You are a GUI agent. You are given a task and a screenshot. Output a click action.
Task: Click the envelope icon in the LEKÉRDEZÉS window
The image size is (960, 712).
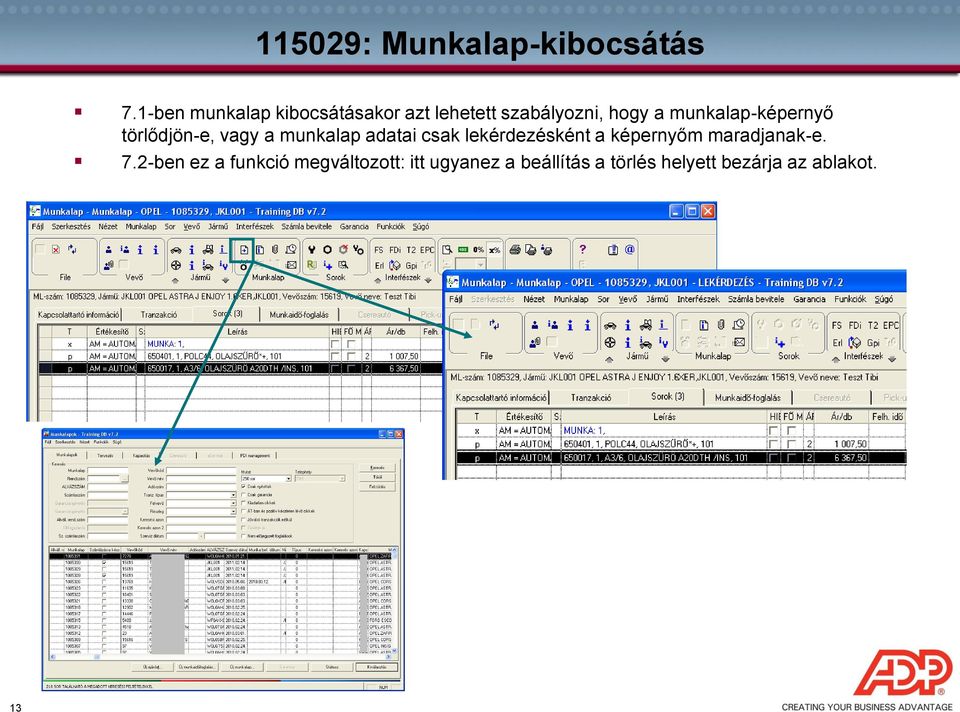click(739, 342)
